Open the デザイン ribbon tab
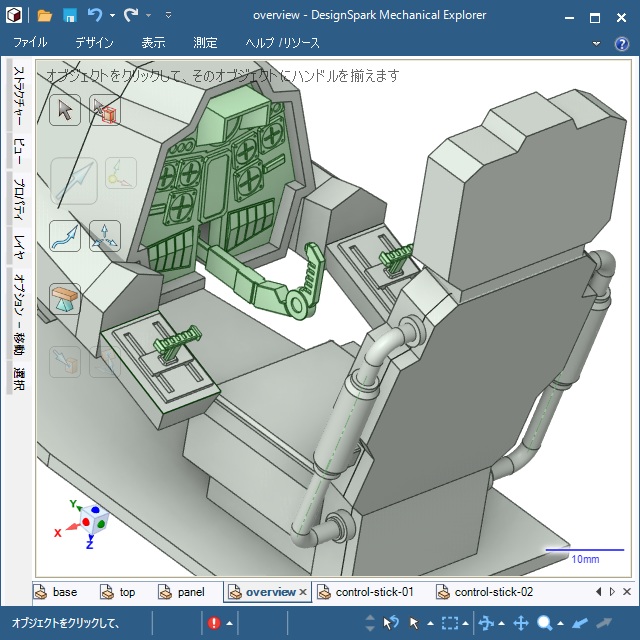 coord(94,43)
